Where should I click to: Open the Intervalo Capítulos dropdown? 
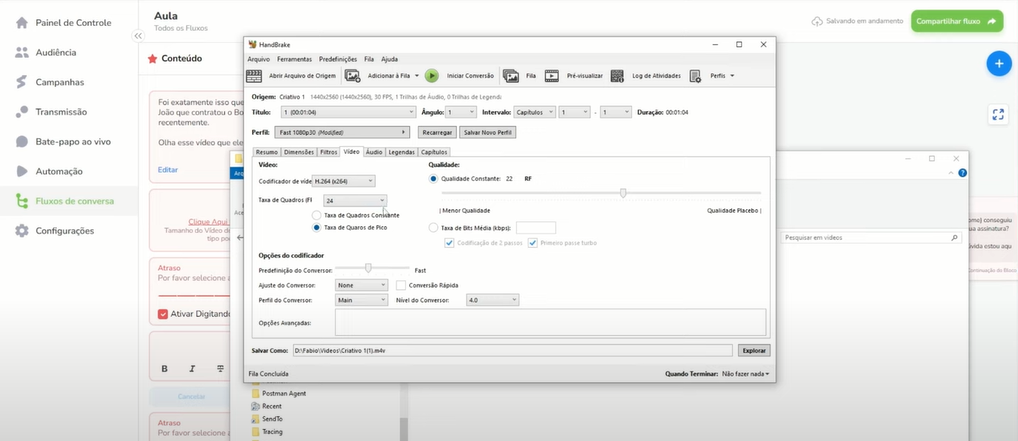pyautogui.click(x=534, y=112)
